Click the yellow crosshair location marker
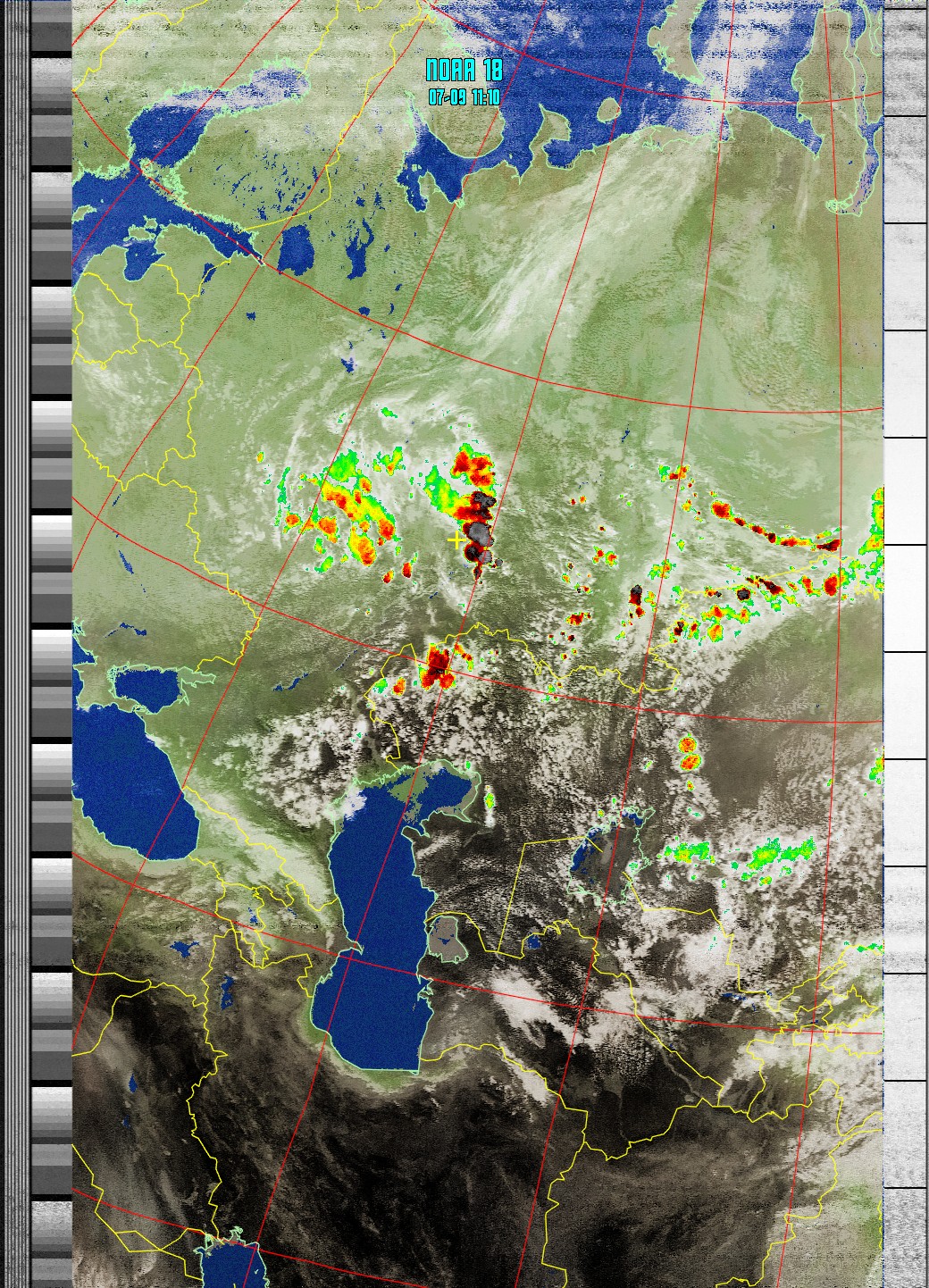The height and width of the screenshot is (1288, 929). point(456,539)
